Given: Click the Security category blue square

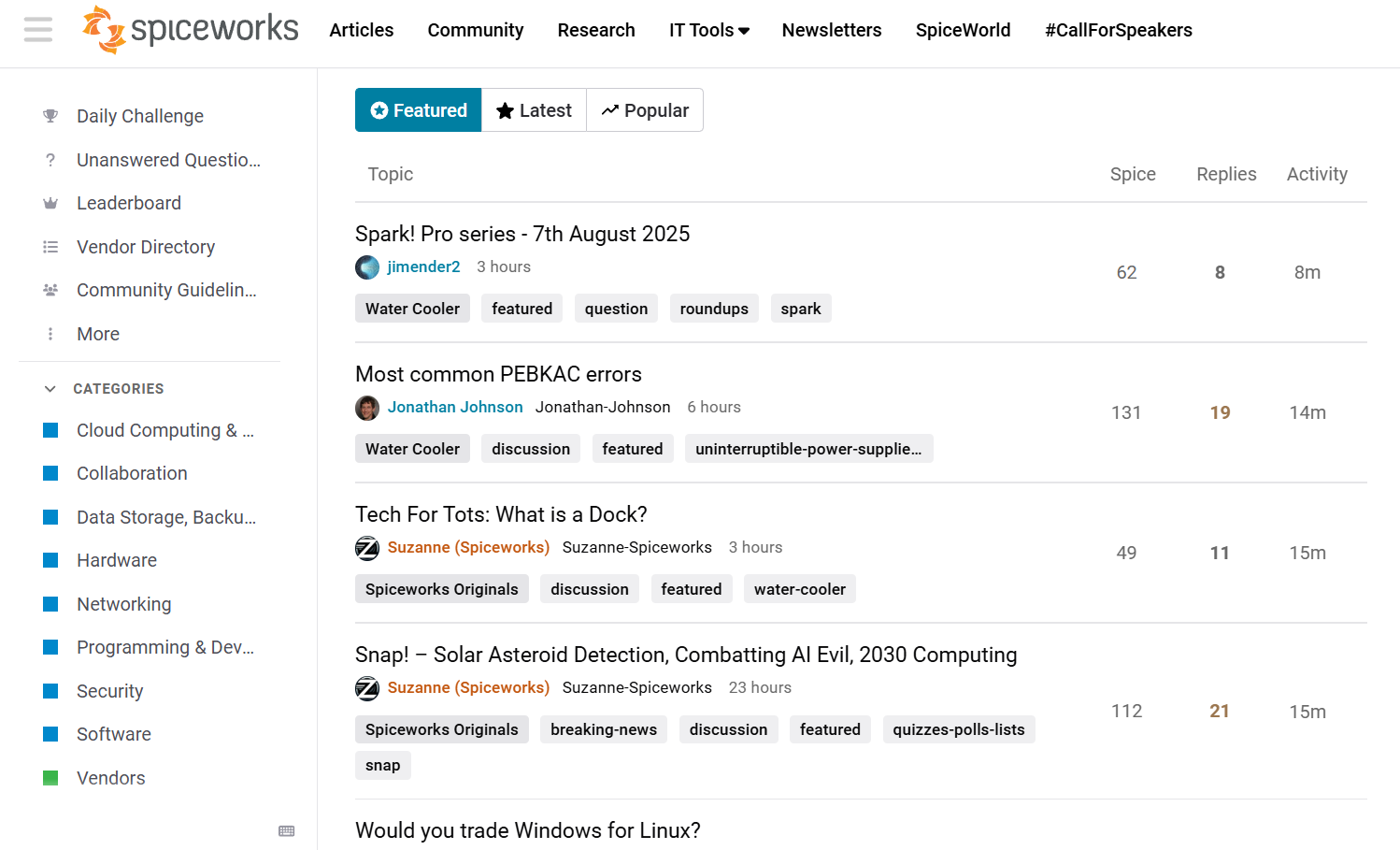Looking at the screenshot, I should (x=51, y=691).
